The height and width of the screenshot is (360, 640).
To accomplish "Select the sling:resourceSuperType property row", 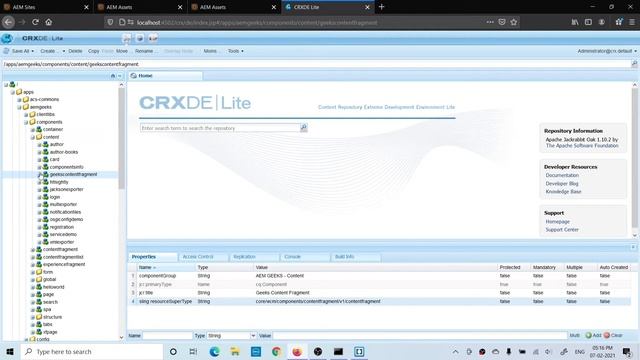I will point(380,302).
